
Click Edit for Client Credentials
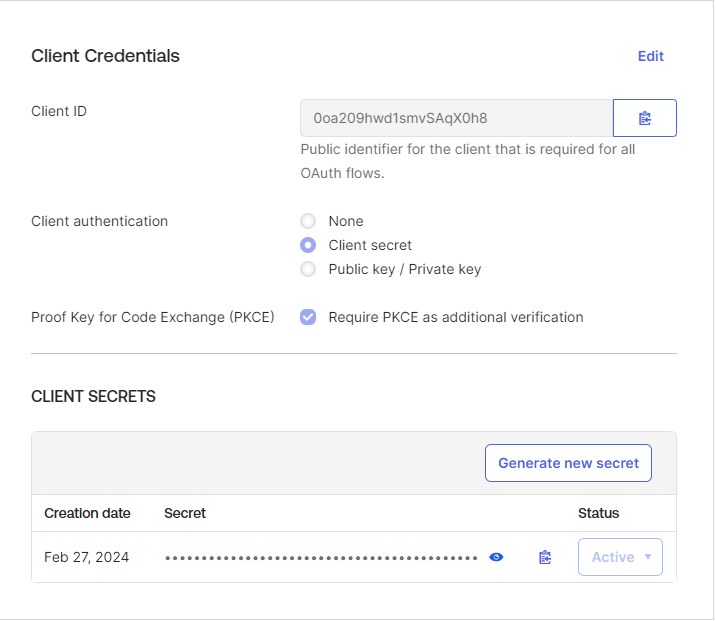pos(650,56)
